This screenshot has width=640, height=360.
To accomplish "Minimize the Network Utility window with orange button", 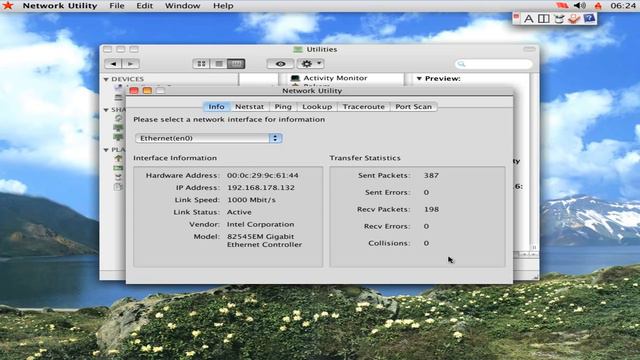I will click(147, 91).
